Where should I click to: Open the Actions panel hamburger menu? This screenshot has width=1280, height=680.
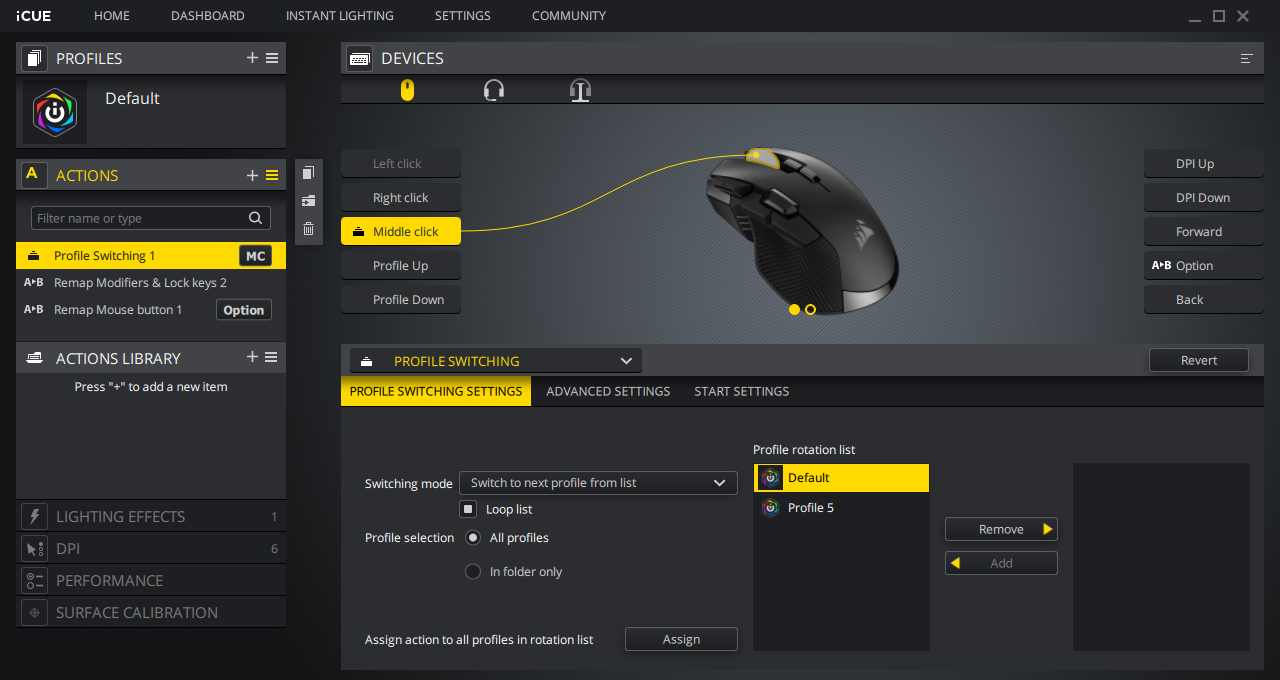tap(272, 175)
